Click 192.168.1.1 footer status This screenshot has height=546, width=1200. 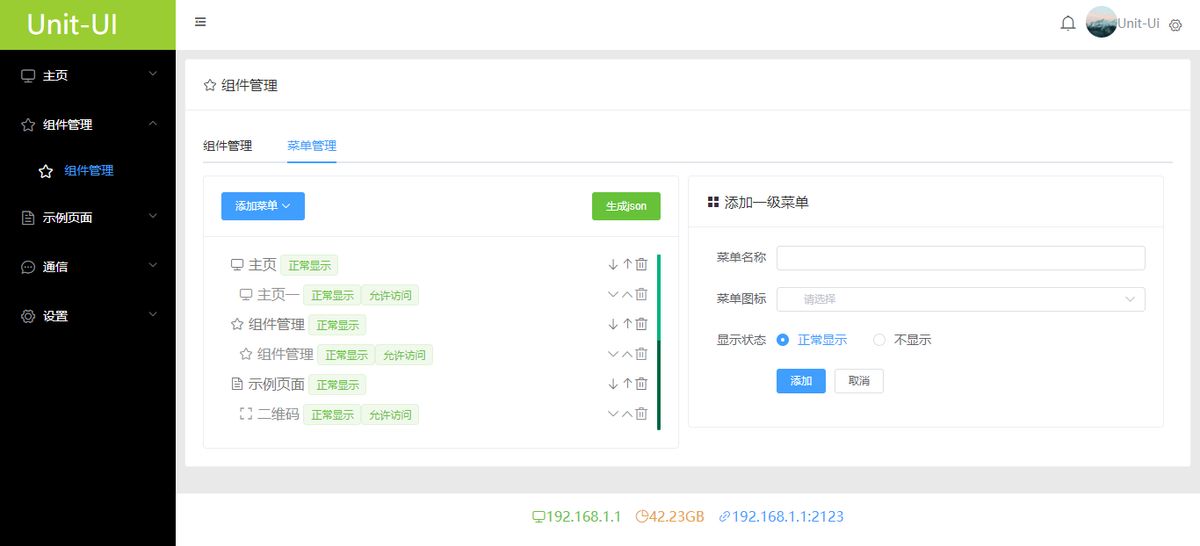coord(577,517)
